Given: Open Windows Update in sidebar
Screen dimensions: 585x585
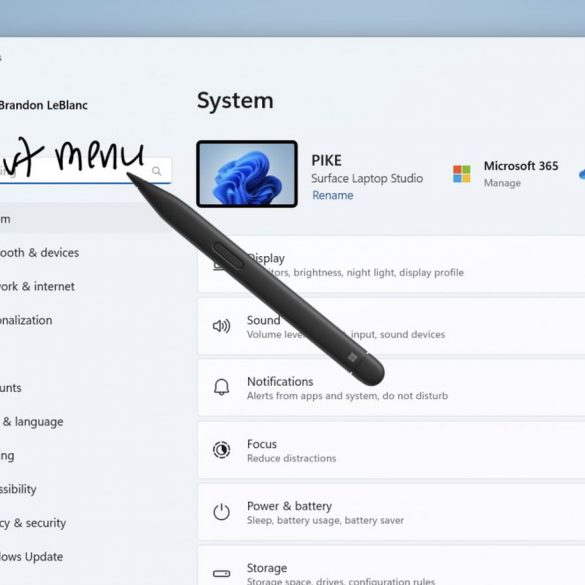Looking at the screenshot, I should click(31, 557).
